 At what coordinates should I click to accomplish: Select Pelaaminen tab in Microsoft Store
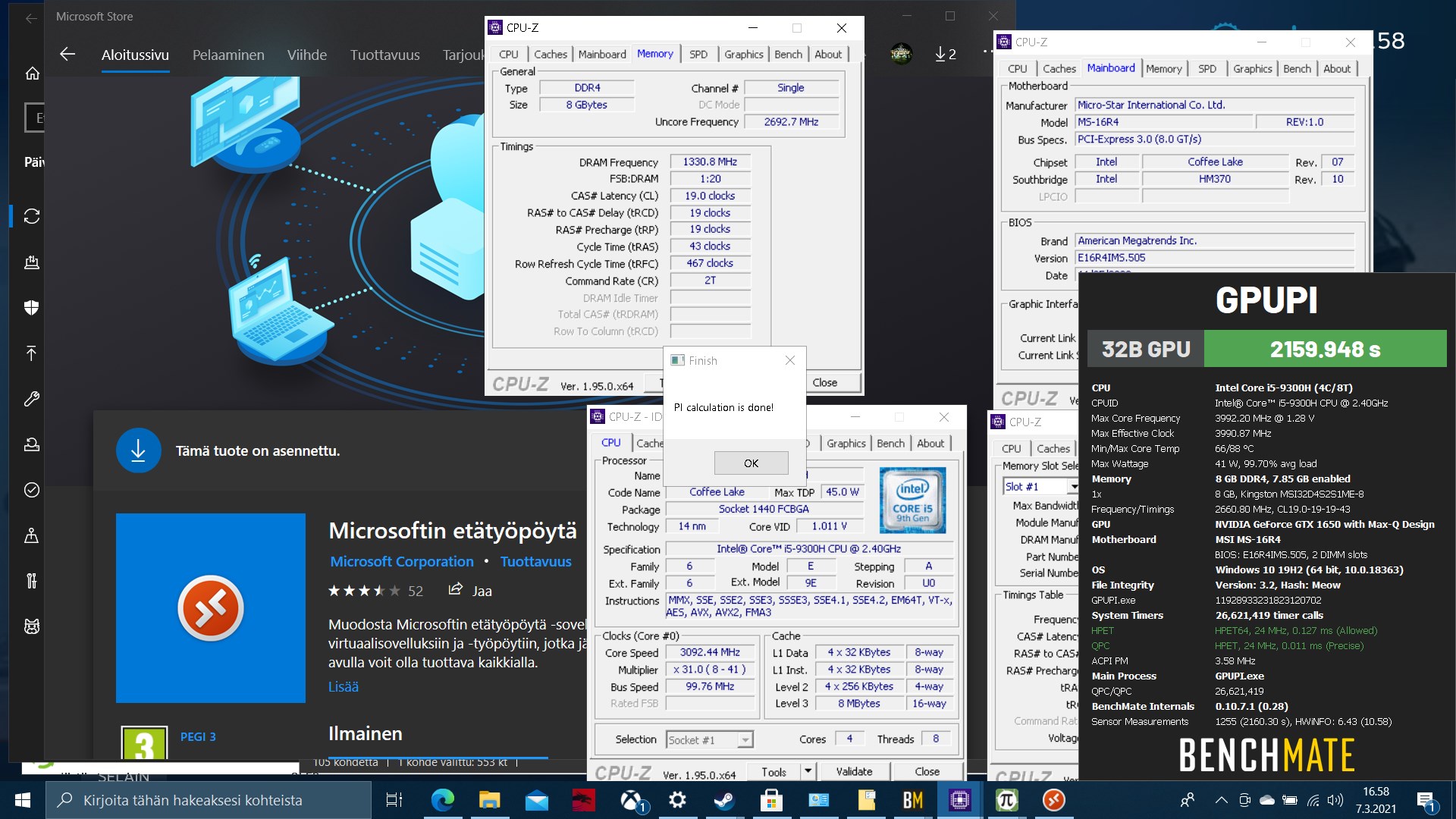click(228, 55)
